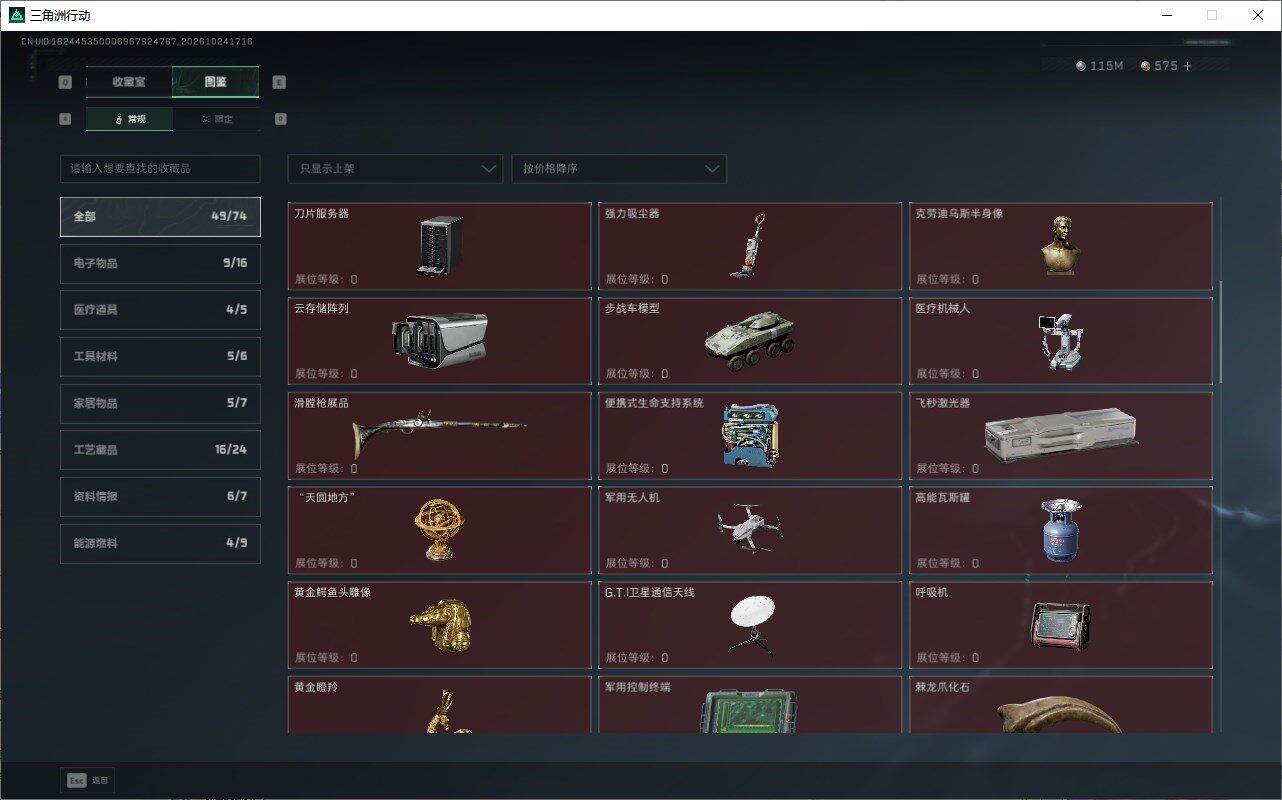This screenshot has height=800, width=1282.
Task: Filter by 电子物品 category
Action: click(160, 263)
